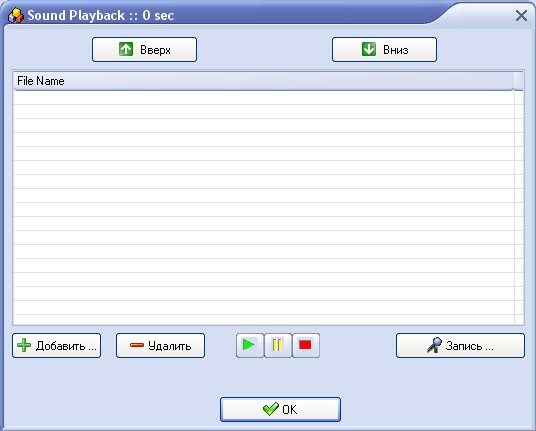Viewport: 536px width, 431px height.
Task: Stop playback with the red square button
Action: click(306, 345)
